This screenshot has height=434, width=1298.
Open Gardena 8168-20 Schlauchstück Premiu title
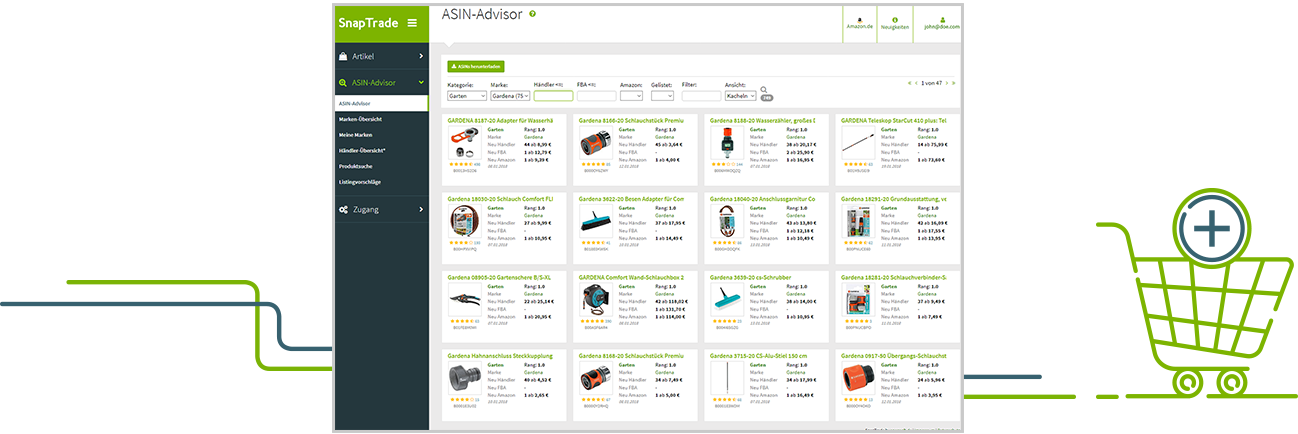pyautogui.click(x=631, y=355)
